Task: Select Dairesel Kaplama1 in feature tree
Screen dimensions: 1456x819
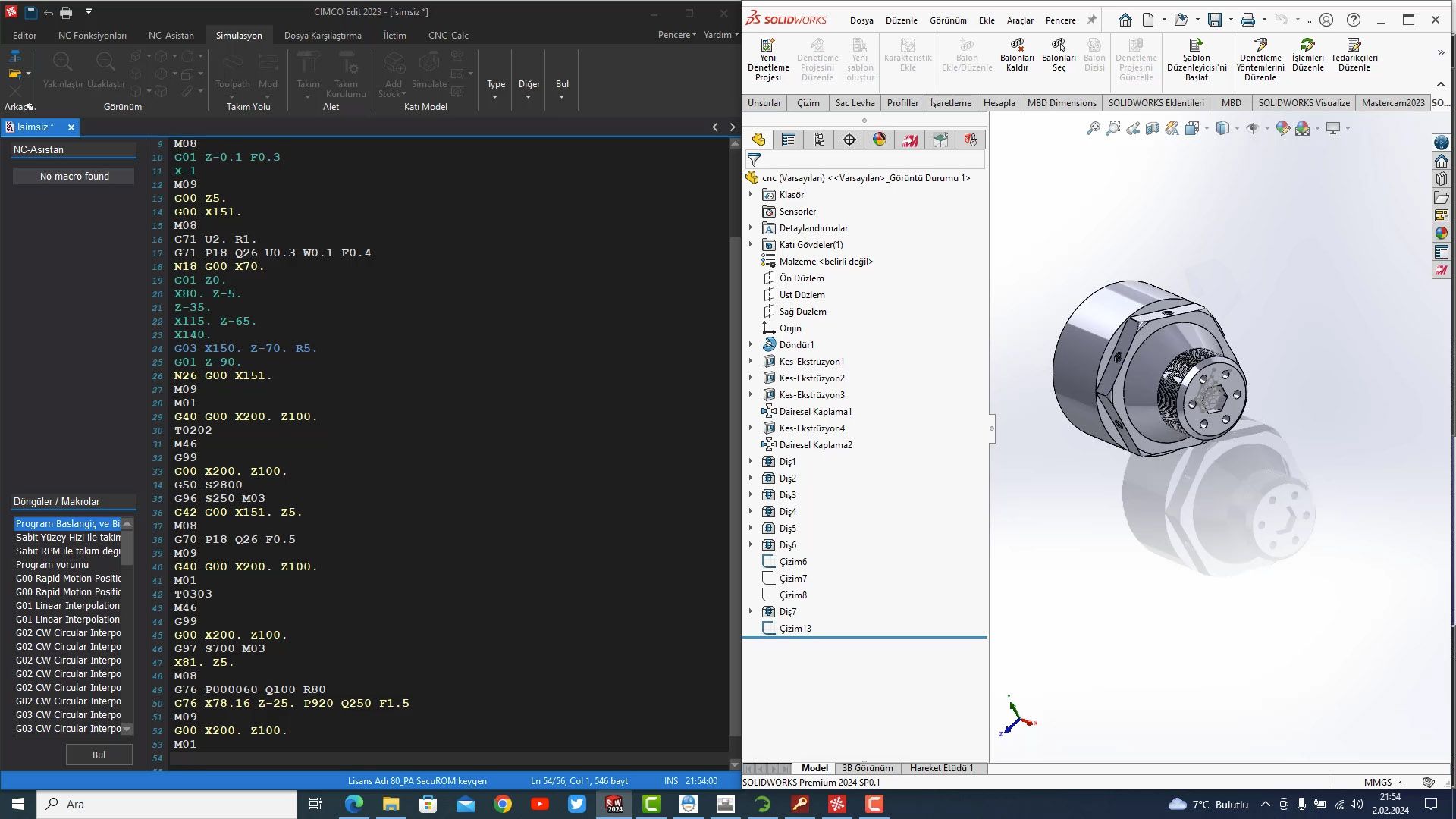Action: (815, 411)
